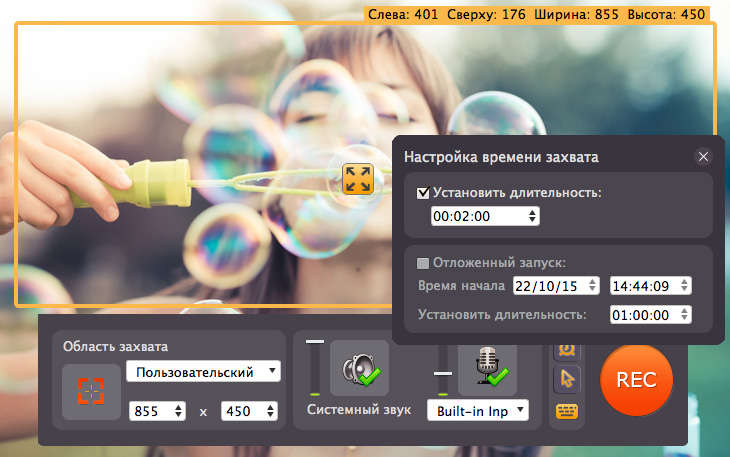Enable the 'Отложенный запуск' checkbox

click(423, 263)
